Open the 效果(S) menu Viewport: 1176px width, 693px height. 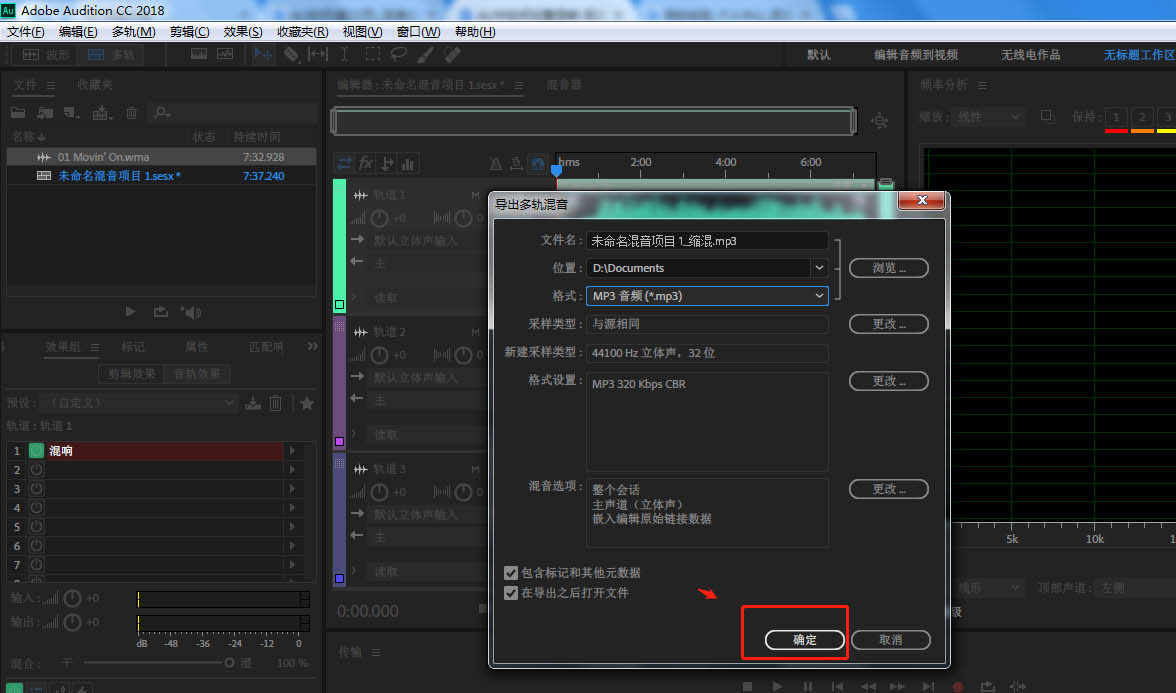pos(243,32)
